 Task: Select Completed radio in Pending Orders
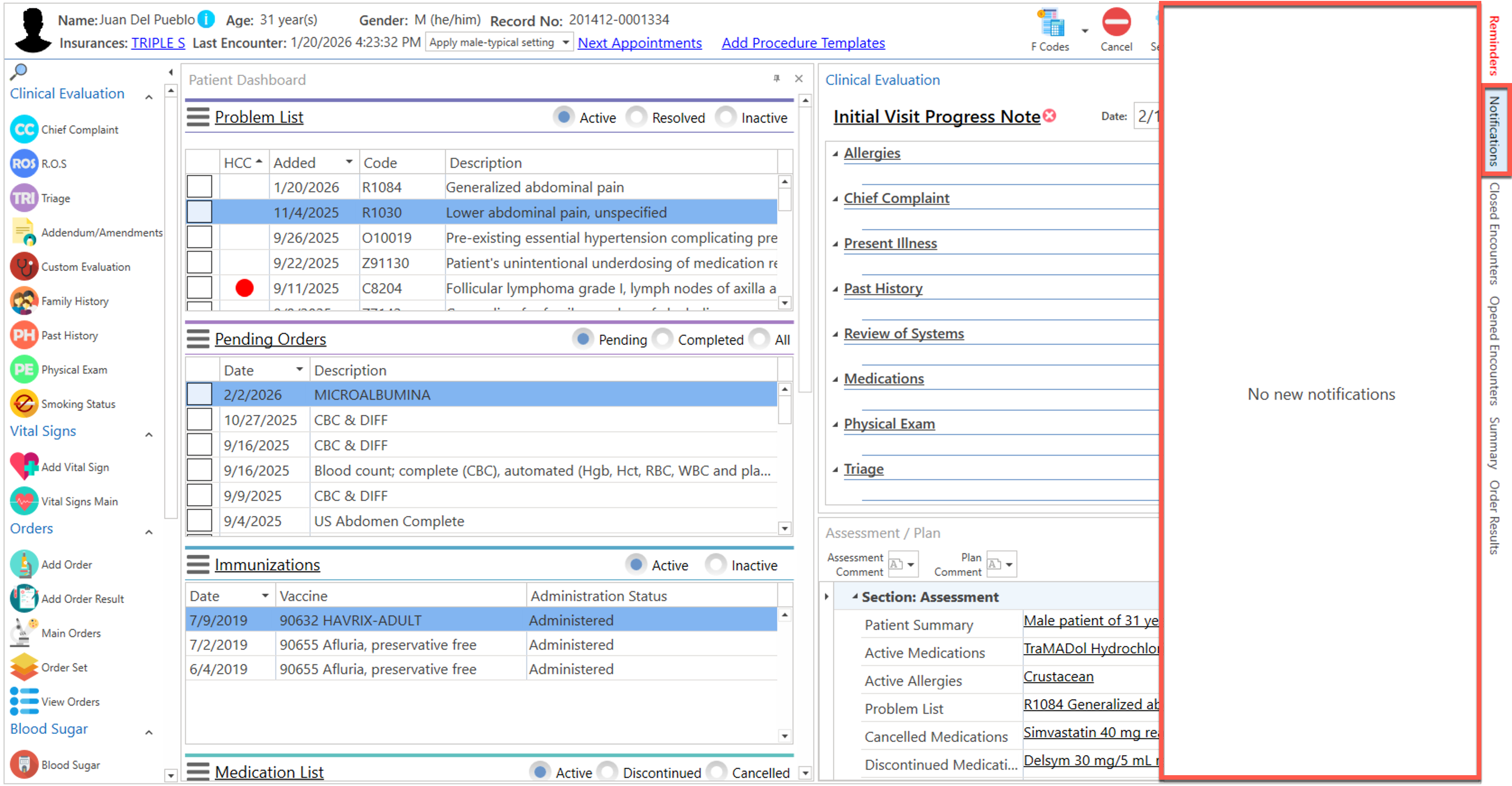[663, 339]
